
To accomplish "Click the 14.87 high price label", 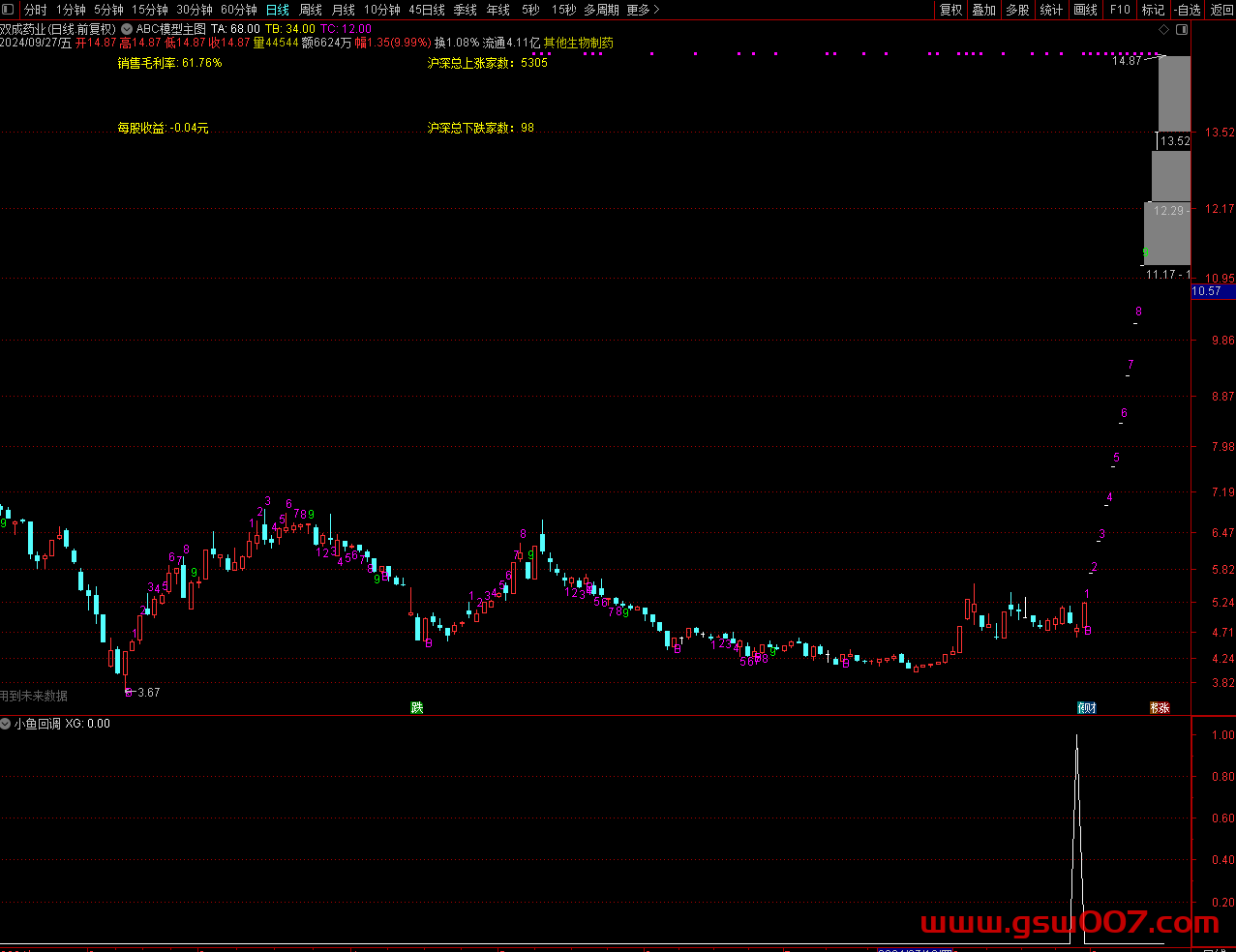I will (x=1127, y=61).
